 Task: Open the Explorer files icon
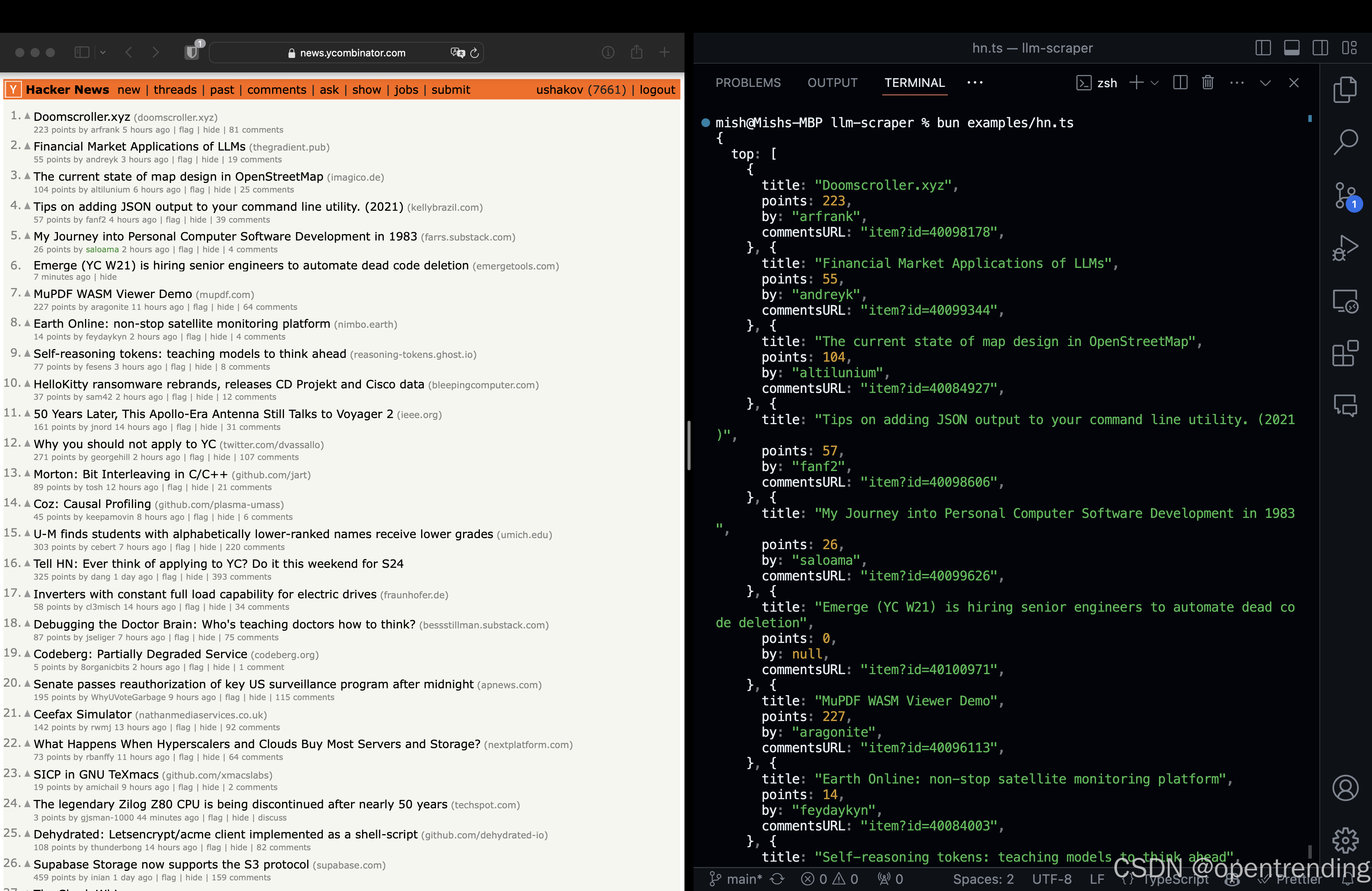tap(1345, 90)
